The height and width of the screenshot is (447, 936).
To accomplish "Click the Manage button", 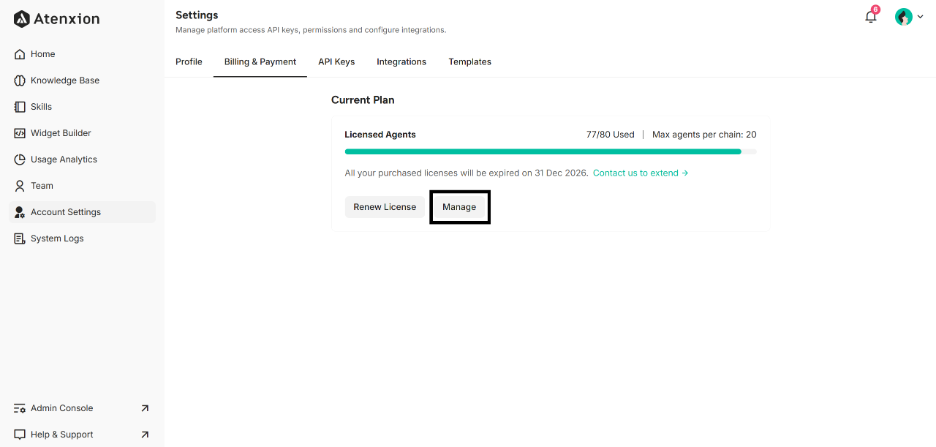I will (x=459, y=207).
